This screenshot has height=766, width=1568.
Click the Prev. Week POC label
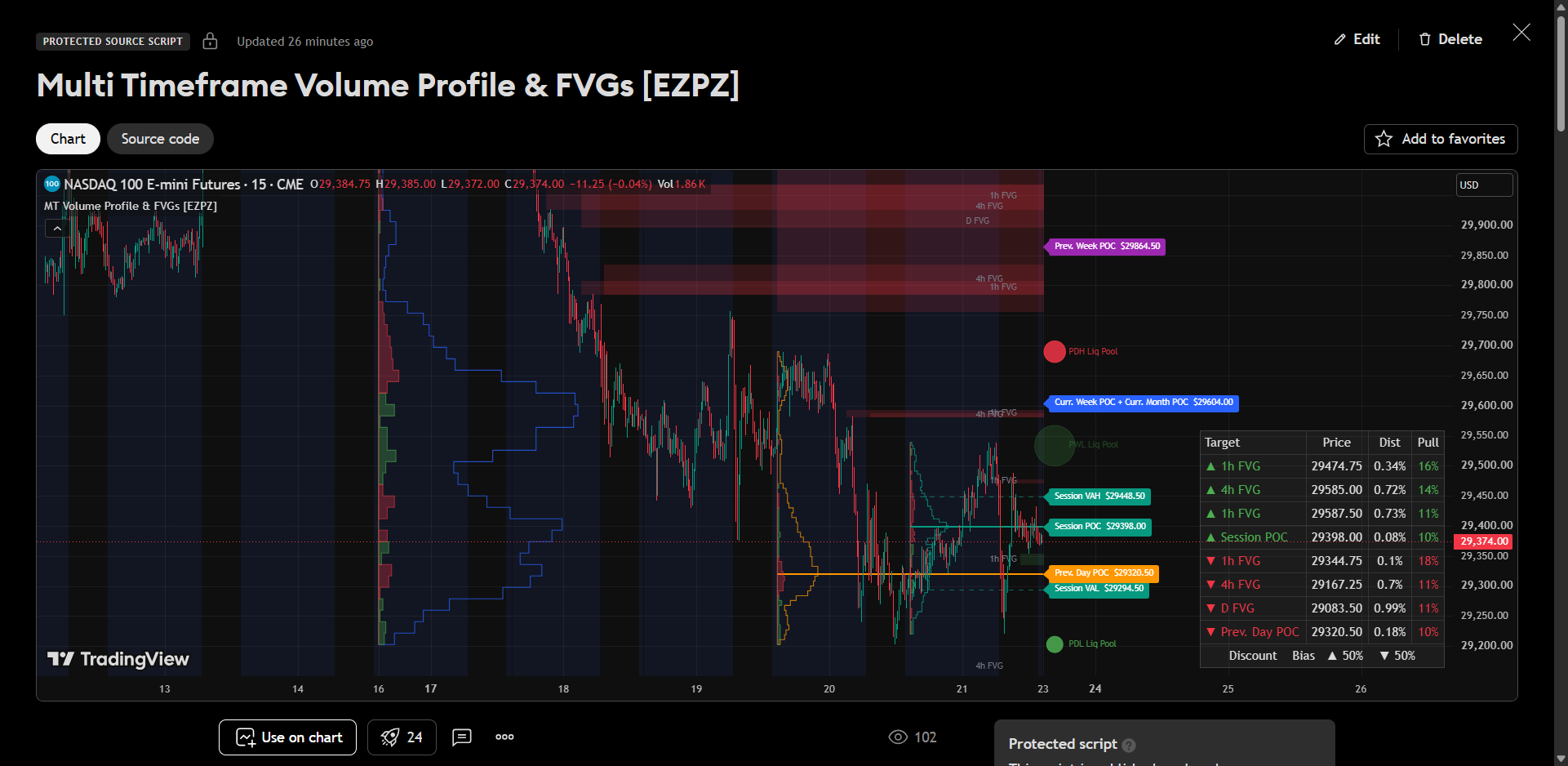coord(1106,246)
